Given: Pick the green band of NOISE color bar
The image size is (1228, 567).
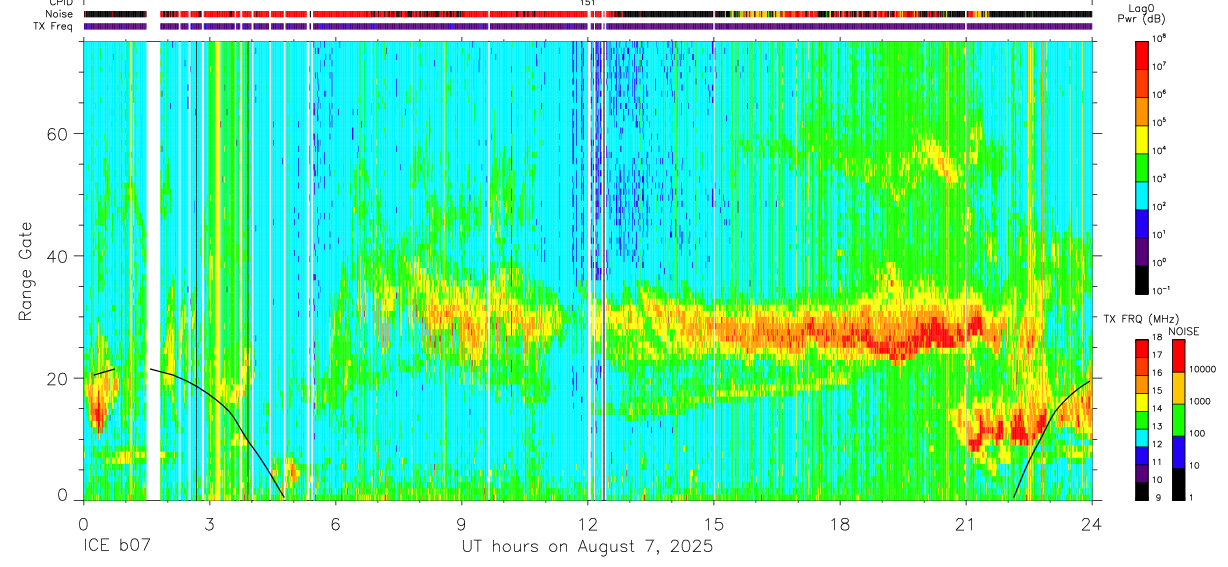Looking at the screenshot, I should pyautogui.click(x=1179, y=420).
